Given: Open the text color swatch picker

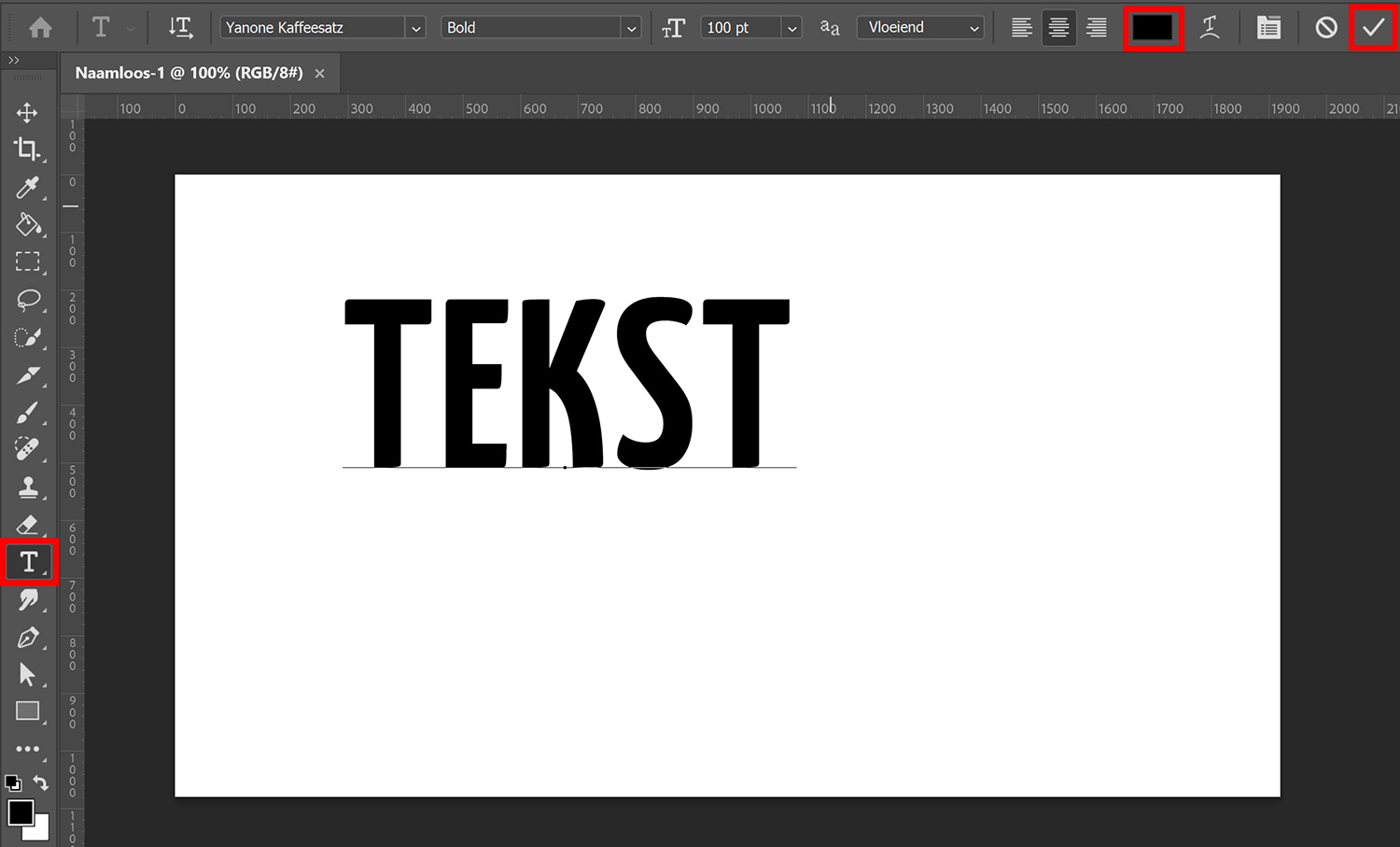Looking at the screenshot, I should (1154, 27).
